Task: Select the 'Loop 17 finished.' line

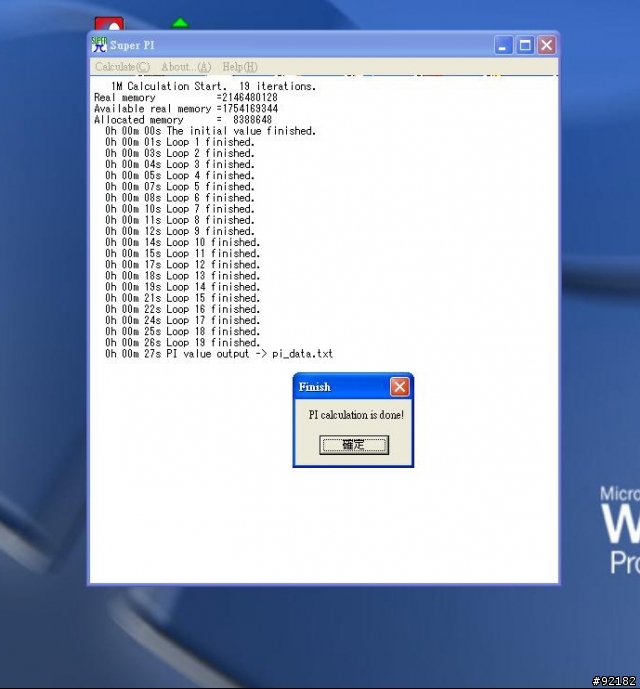Action: (x=182, y=320)
